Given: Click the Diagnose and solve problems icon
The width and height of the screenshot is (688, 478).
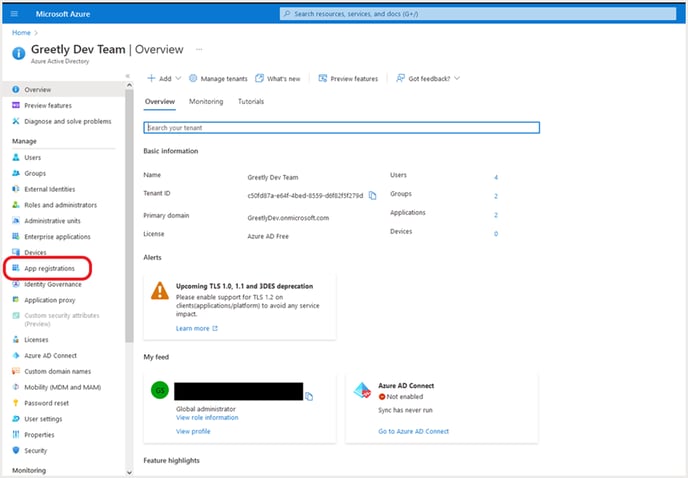Looking at the screenshot, I should [16, 121].
